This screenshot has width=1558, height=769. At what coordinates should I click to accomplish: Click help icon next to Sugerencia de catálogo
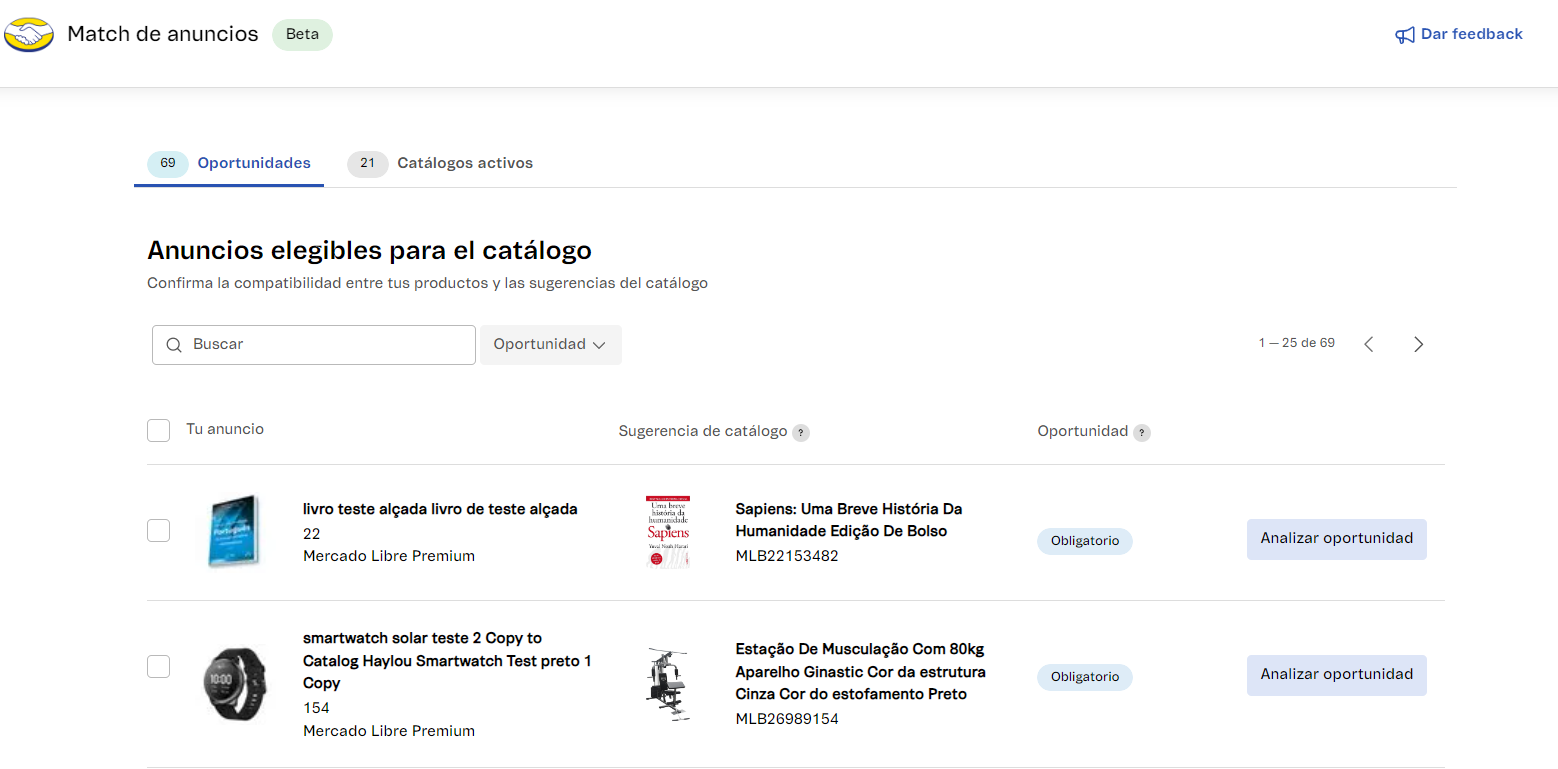pyautogui.click(x=801, y=433)
